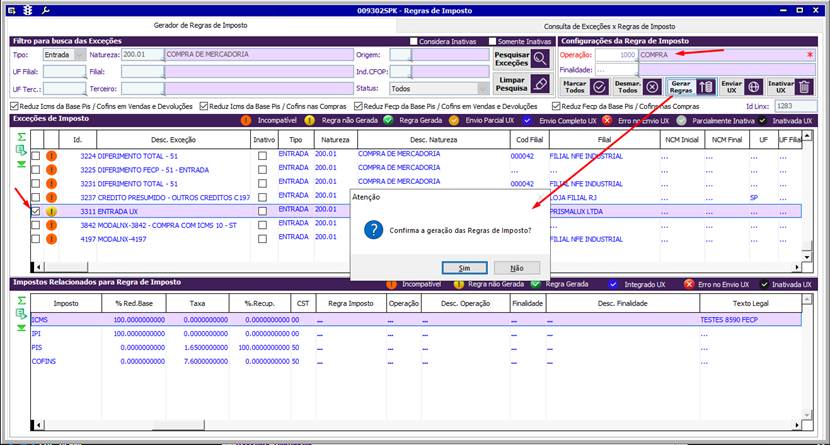Viewport: 830px width, 445px height.
Task: Switch to Consulta de Exceções x Regras tab
Action: point(609,26)
